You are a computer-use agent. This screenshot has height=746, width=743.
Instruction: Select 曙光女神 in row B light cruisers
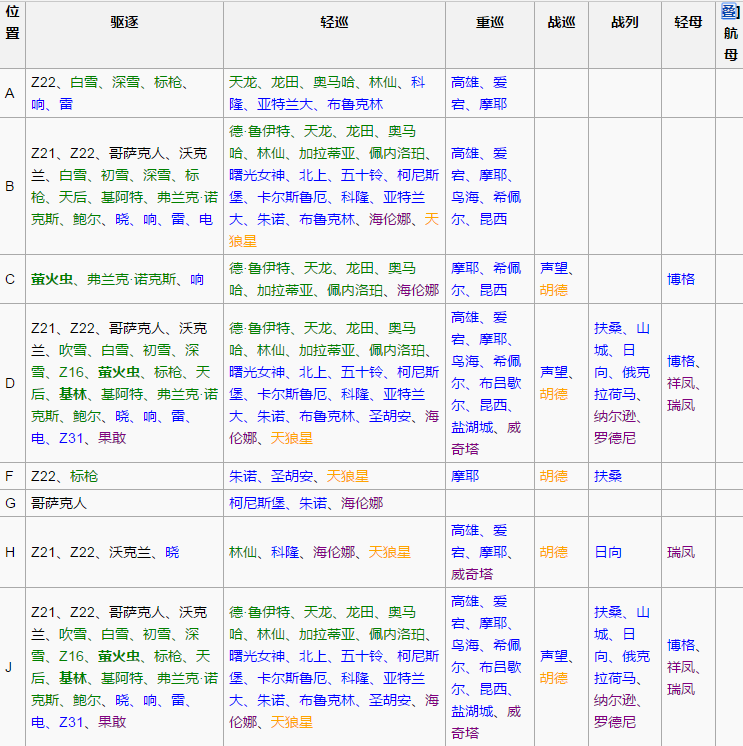[257, 175]
